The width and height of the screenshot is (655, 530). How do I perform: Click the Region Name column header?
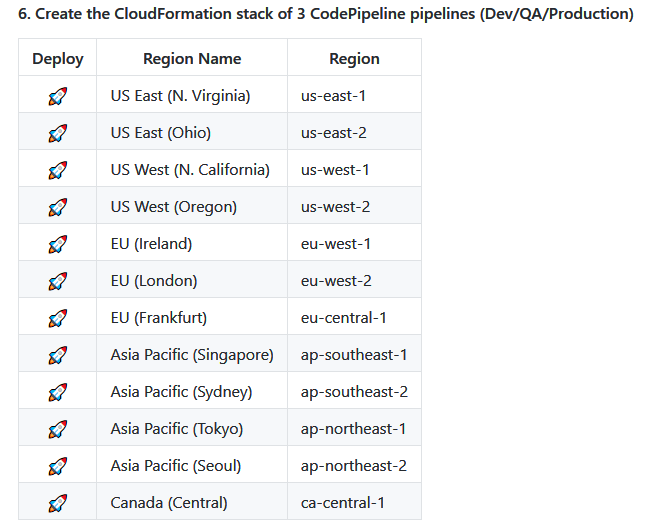[x=192, y=58]
